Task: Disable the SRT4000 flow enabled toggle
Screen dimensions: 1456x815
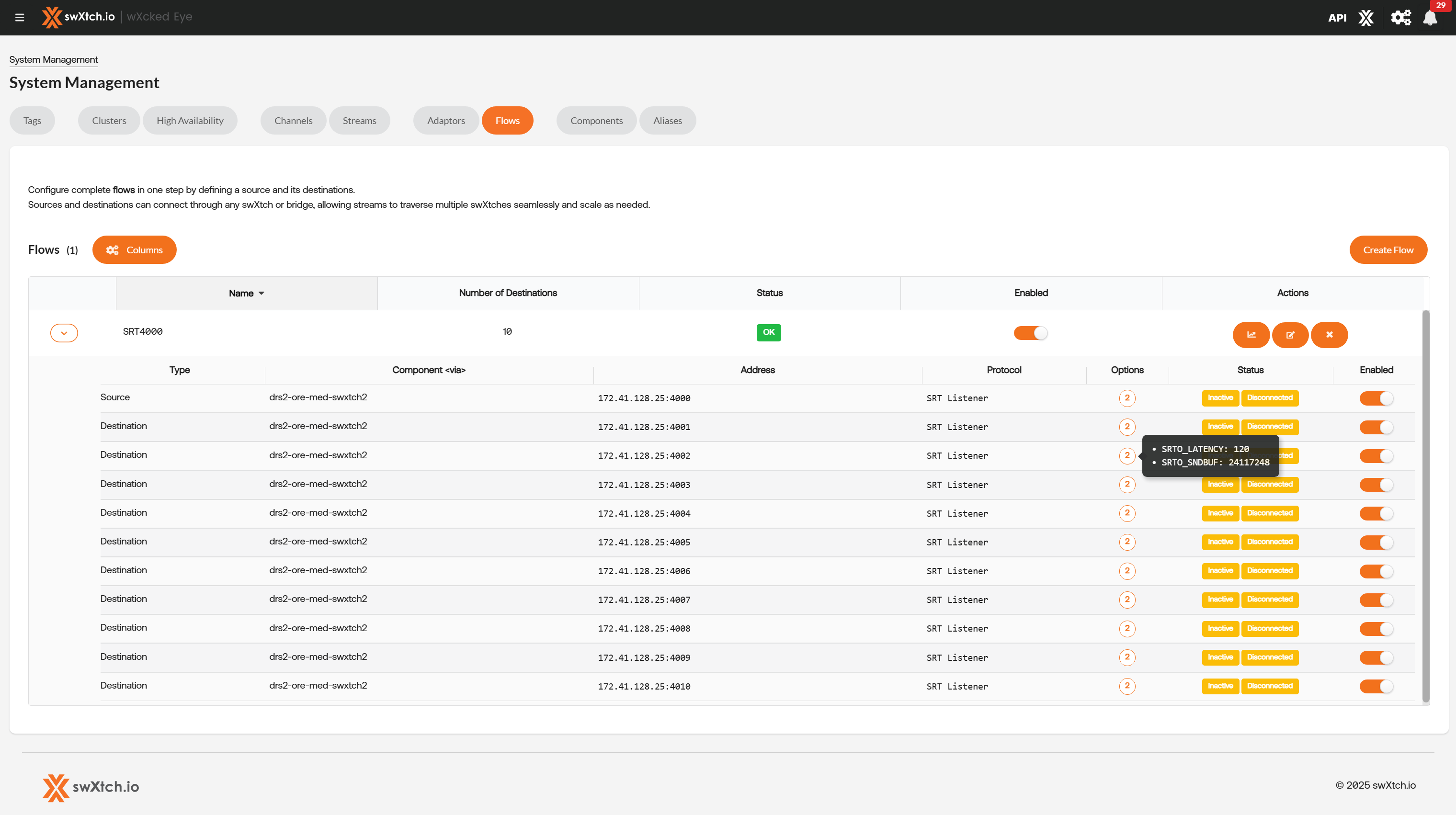Action: point(1030,333)
